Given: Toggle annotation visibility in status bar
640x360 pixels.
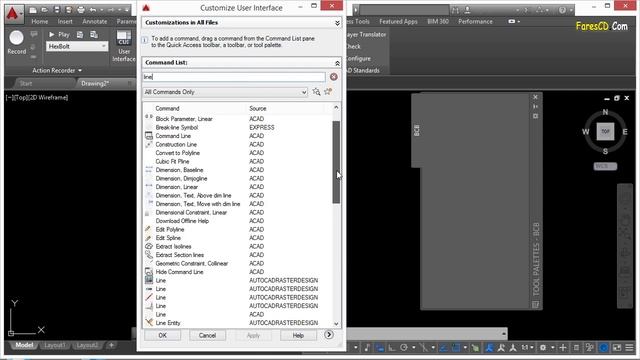Looking at the screenshot, I should (x=489, y=348).
